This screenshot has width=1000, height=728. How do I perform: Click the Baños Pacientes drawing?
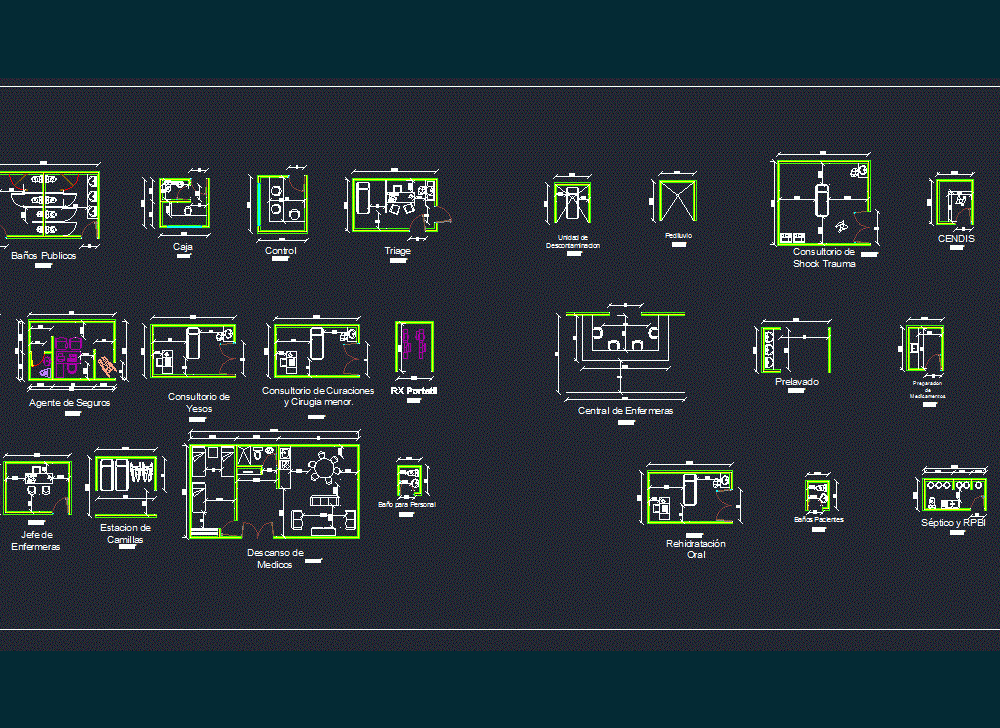(818, 494)
